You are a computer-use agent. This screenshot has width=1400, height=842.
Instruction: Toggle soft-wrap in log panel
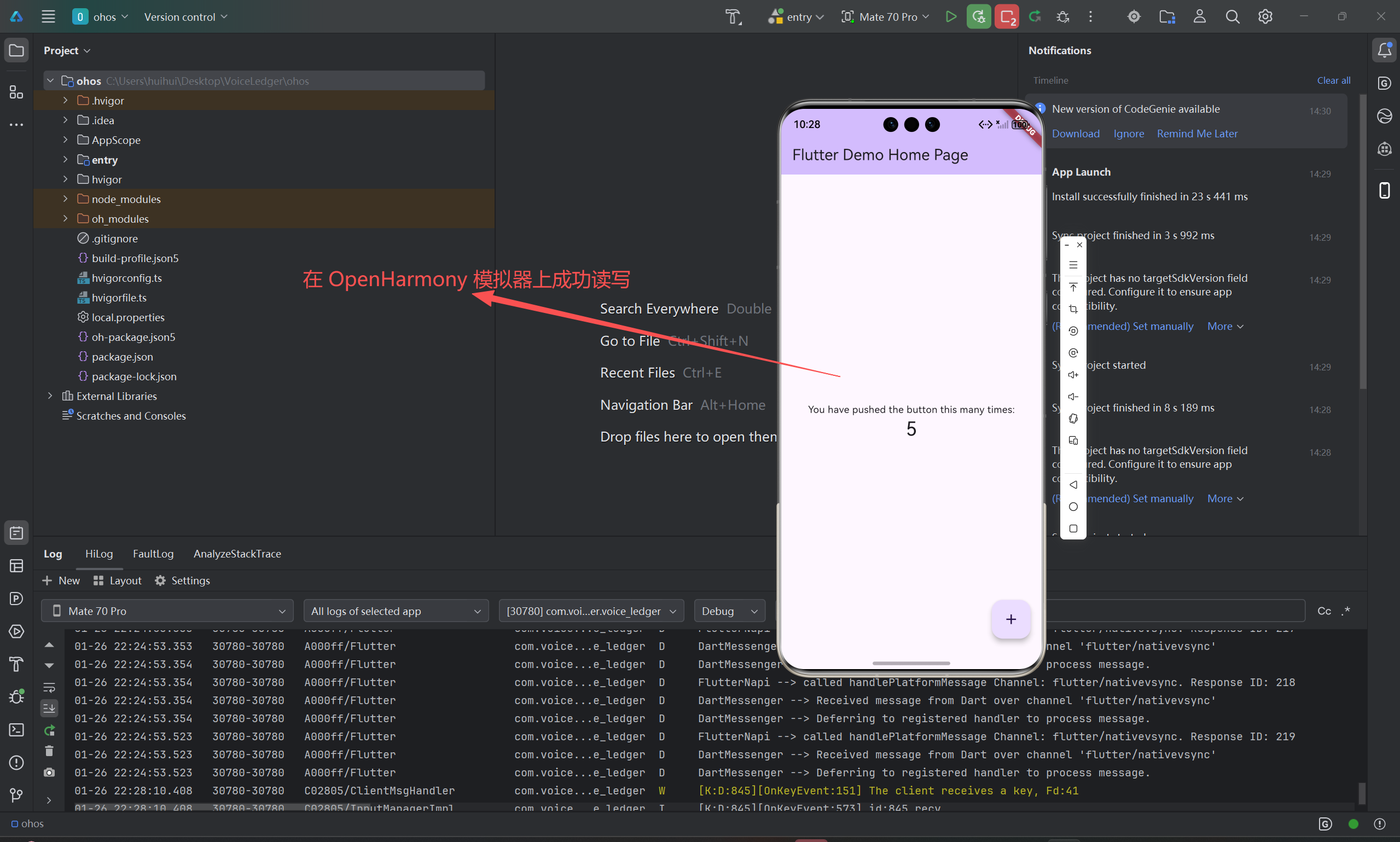click(49, 687)
